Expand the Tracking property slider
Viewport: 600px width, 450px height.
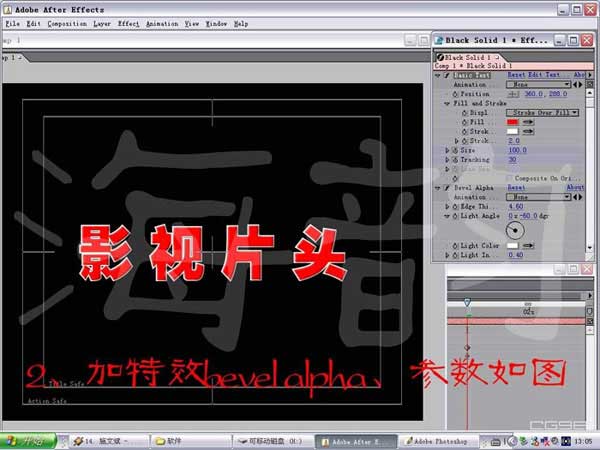coord(447,160)
